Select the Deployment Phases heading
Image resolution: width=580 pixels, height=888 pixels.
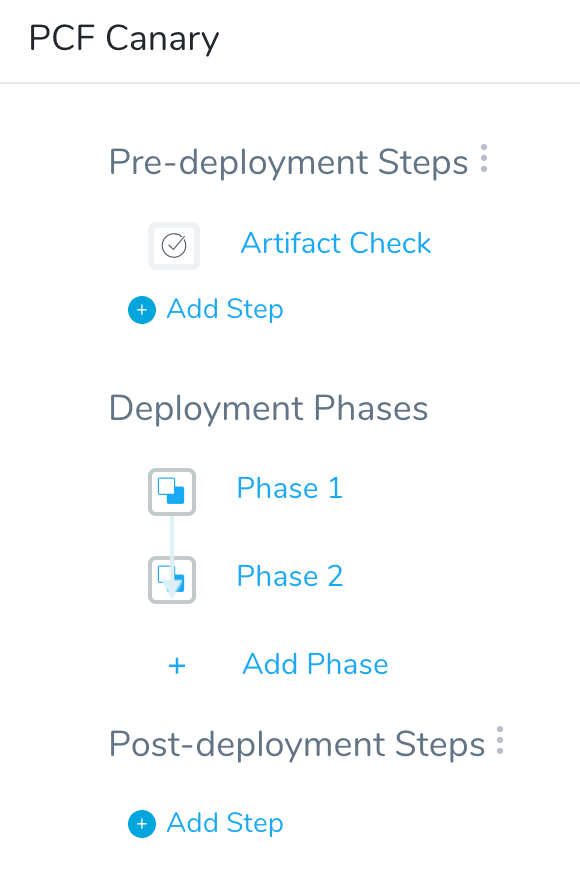(268, 408)
